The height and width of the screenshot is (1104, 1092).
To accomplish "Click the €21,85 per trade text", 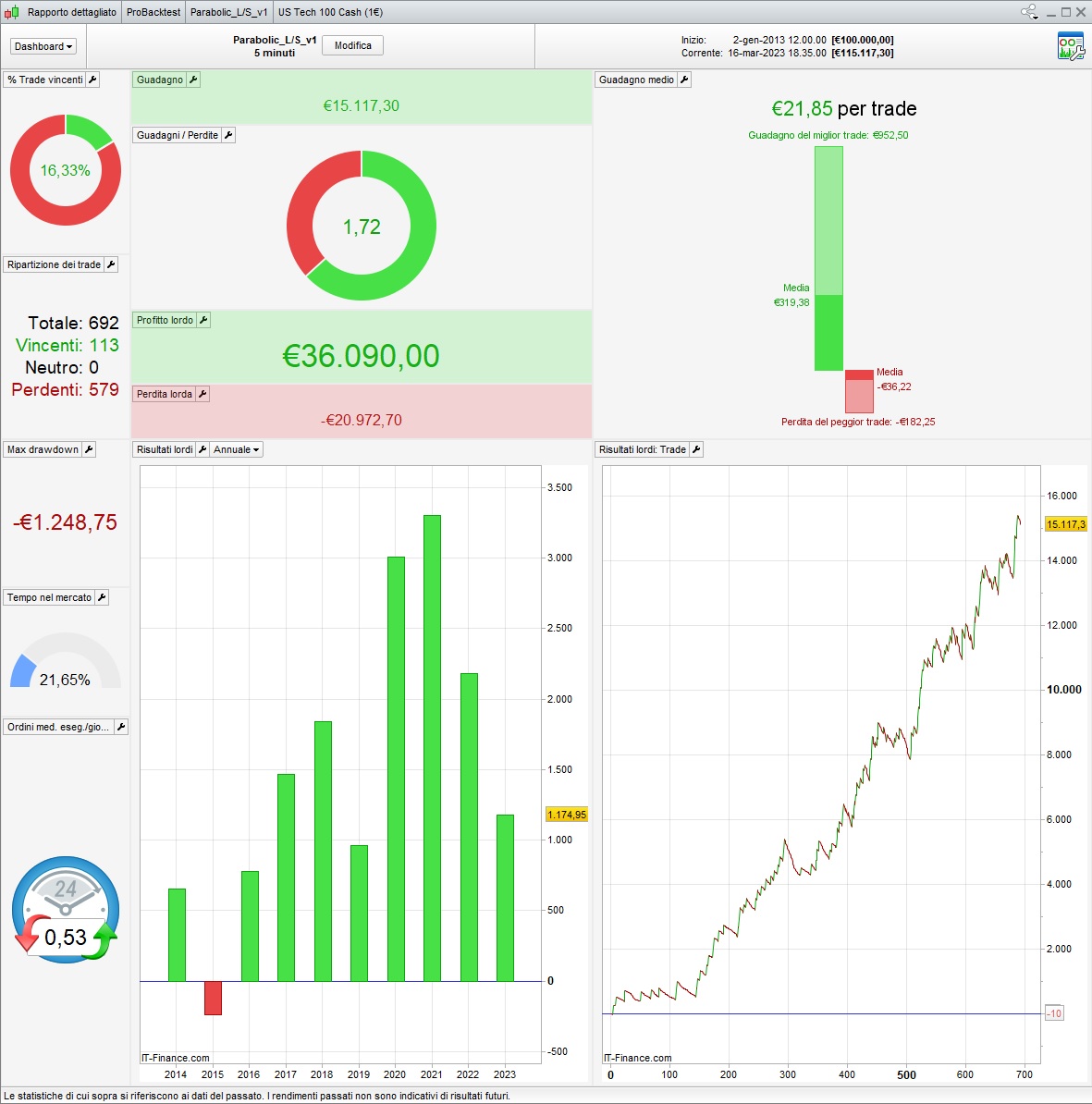I will pos(843,108).
